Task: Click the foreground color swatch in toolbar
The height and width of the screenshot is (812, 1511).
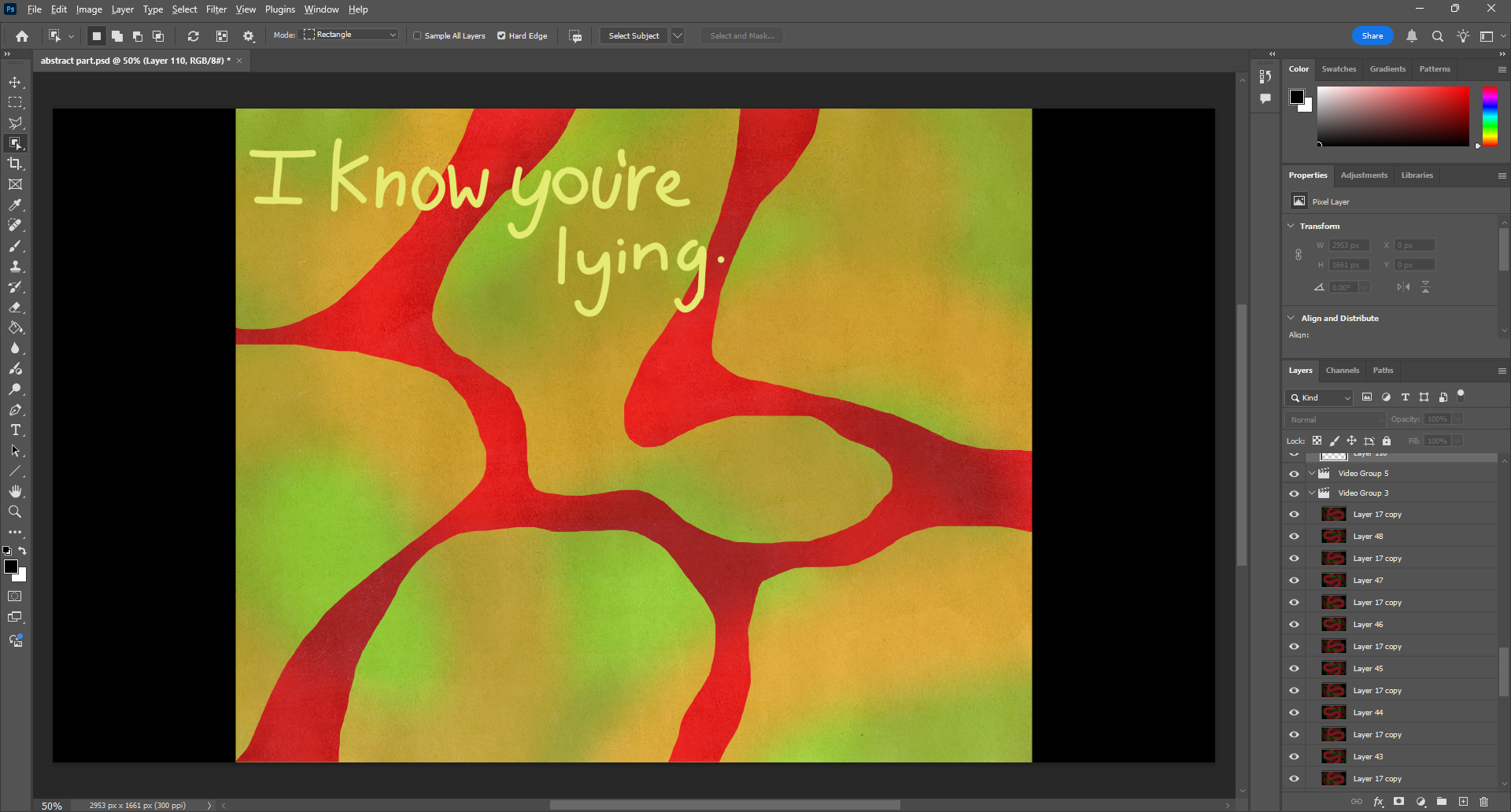Action: coord(11,567)
